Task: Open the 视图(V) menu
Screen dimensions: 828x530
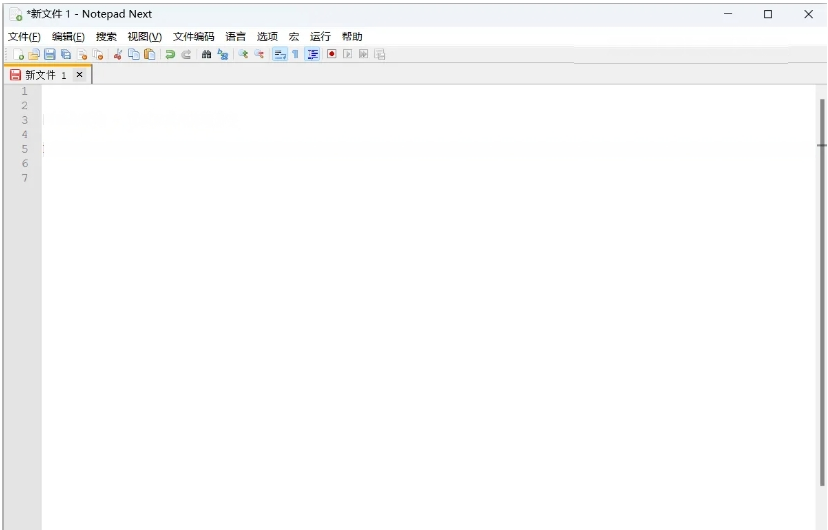Action: coord(145,36)
